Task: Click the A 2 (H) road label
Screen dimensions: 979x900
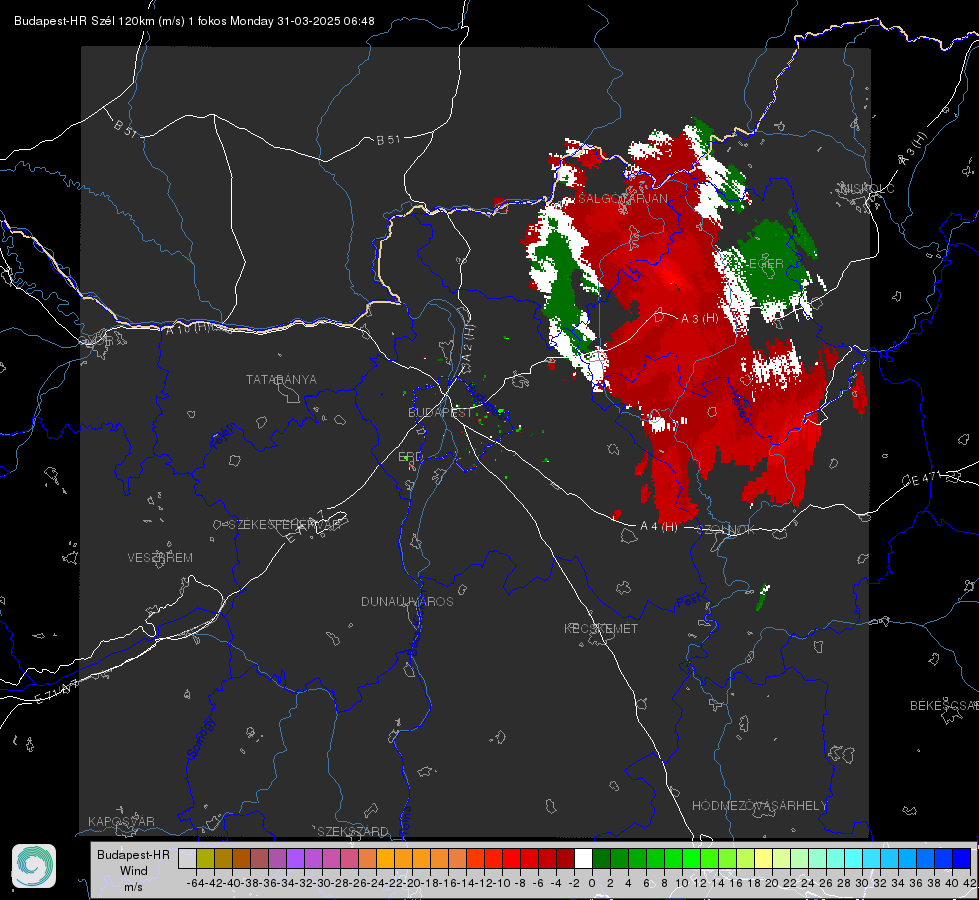Action: [467, 344]
